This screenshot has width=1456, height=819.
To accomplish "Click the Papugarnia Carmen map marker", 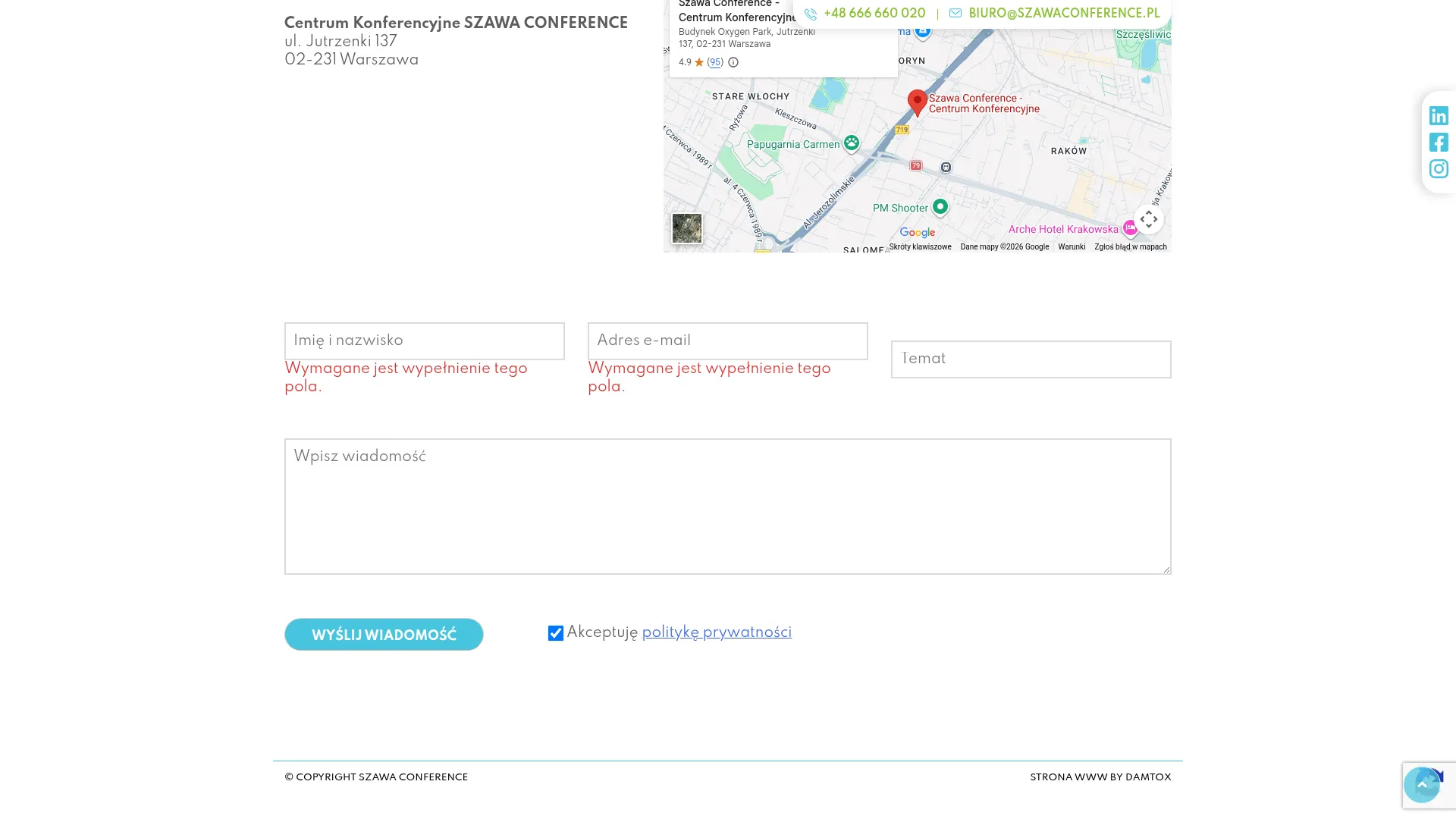I will point(852,143).
